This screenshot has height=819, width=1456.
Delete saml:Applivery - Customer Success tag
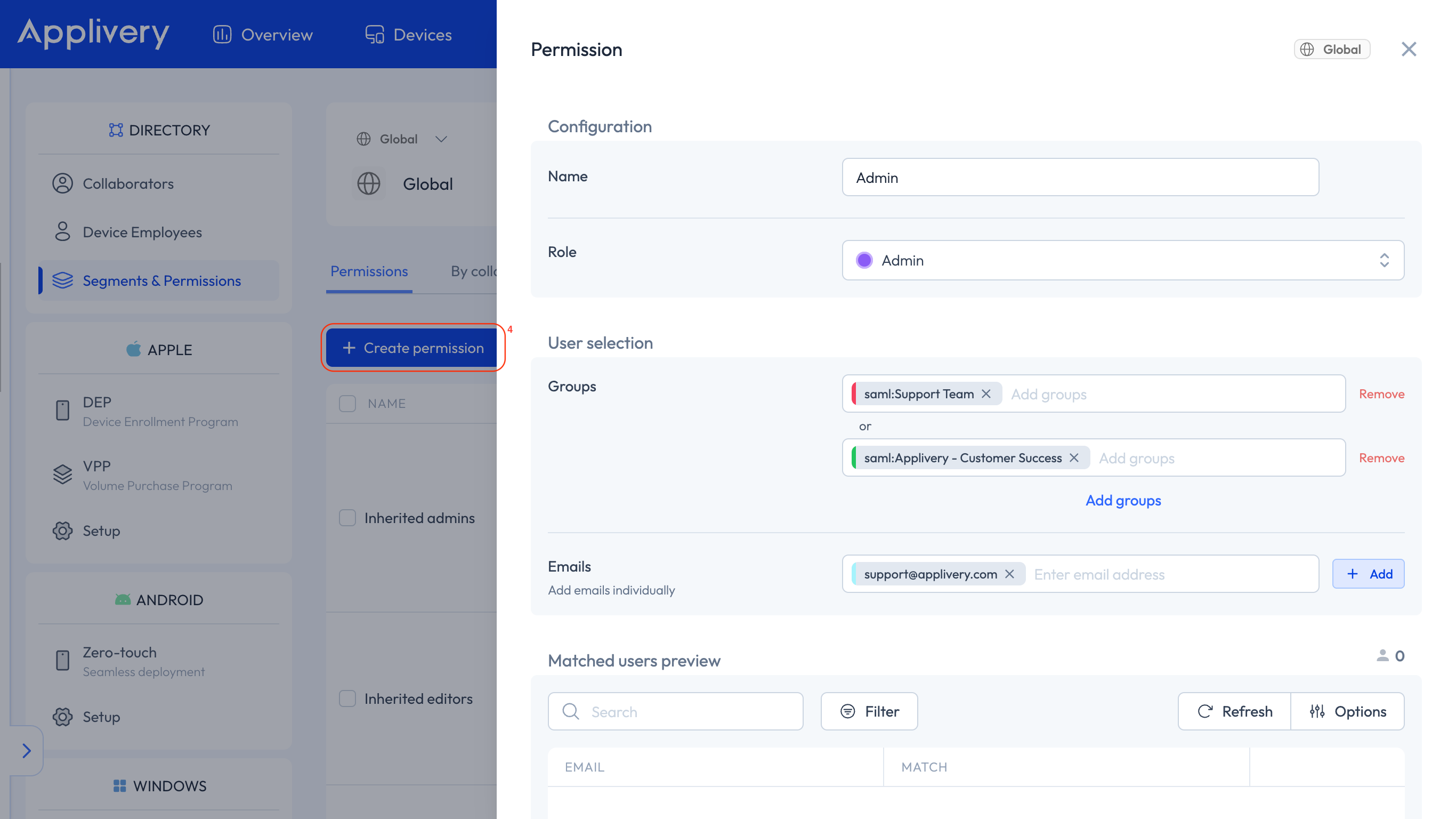[x=1074, y=457]
